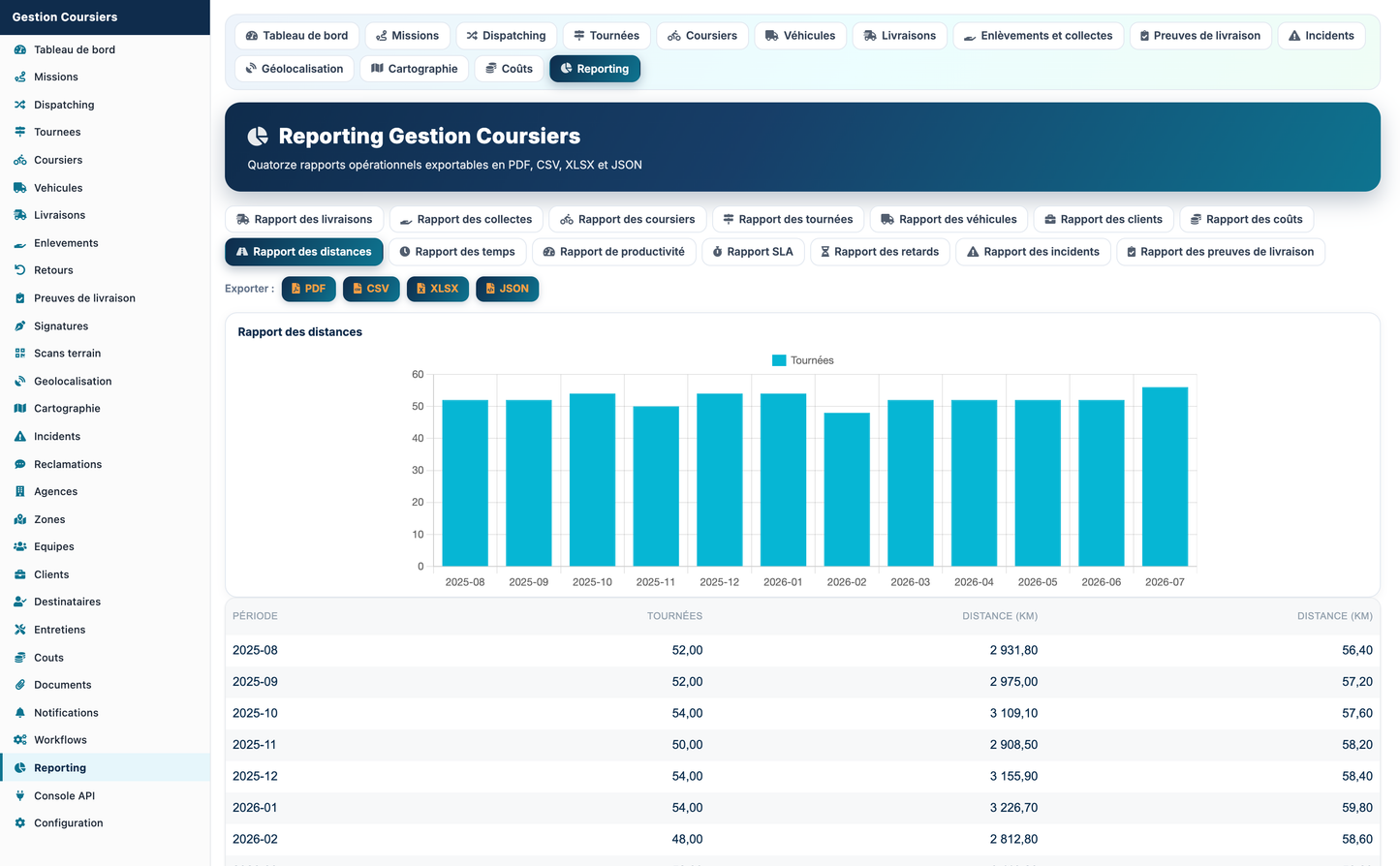Toggle the Tournées legend swatch on chart
1400x866 pixels.
779,360
